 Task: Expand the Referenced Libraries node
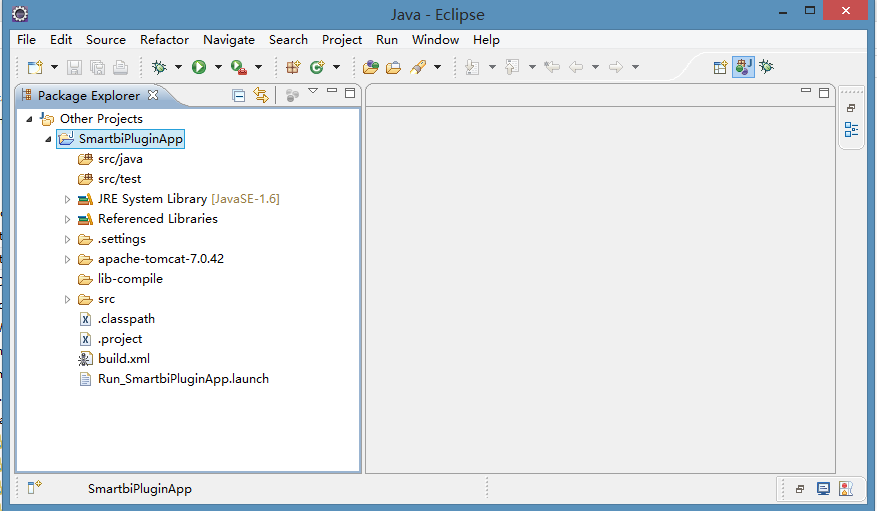[x=67, y=219]
